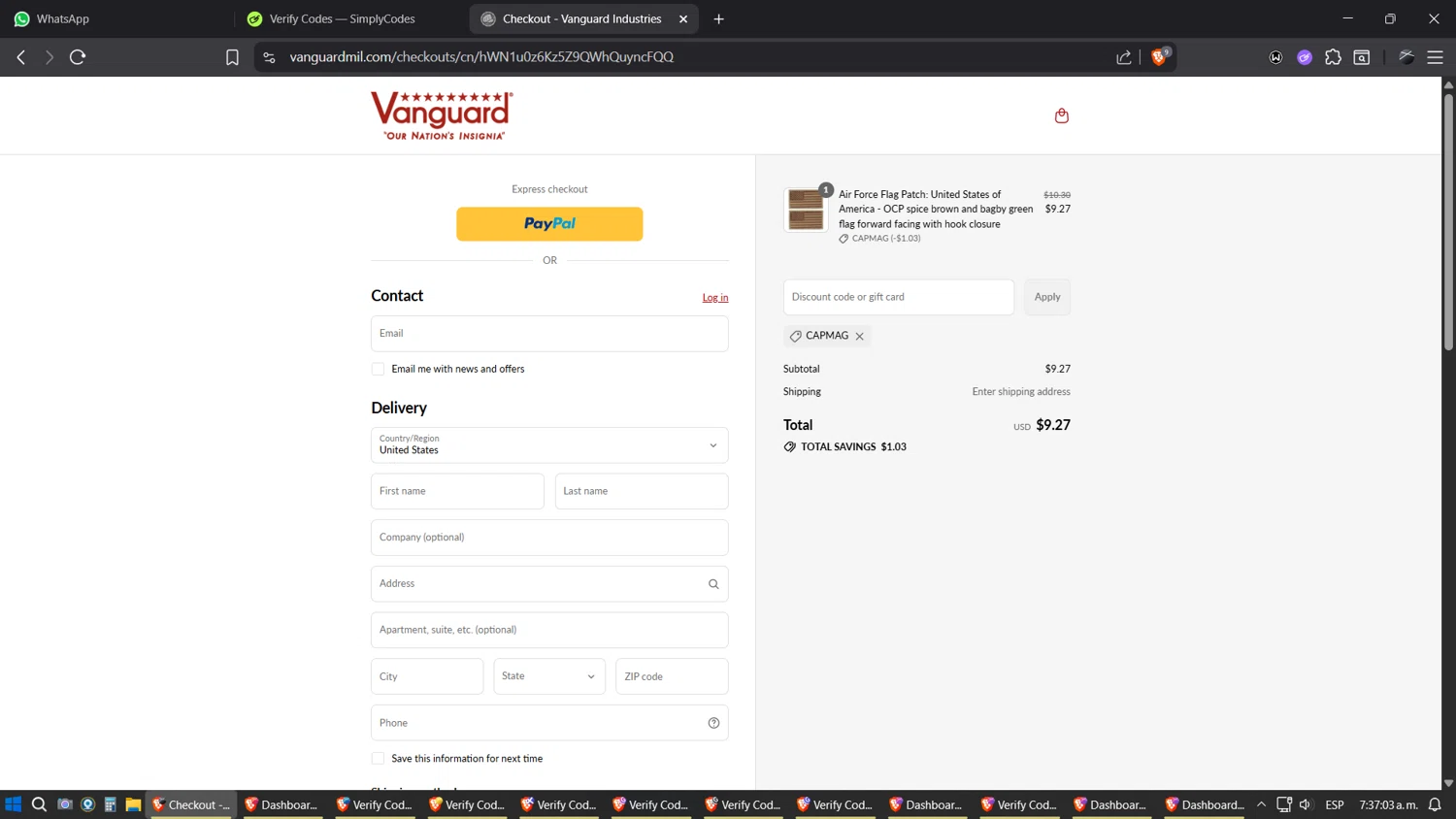Open the State dropdown
Viewport: 1456px width, 819px height.
[x=549, y=676]
